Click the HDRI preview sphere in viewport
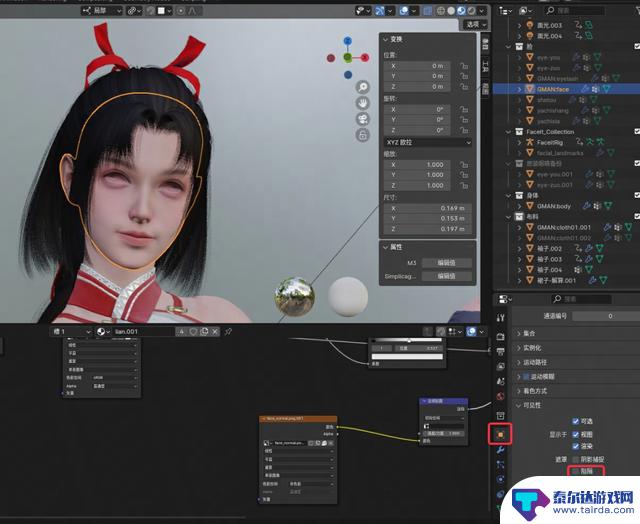 (x=295, y=296)
